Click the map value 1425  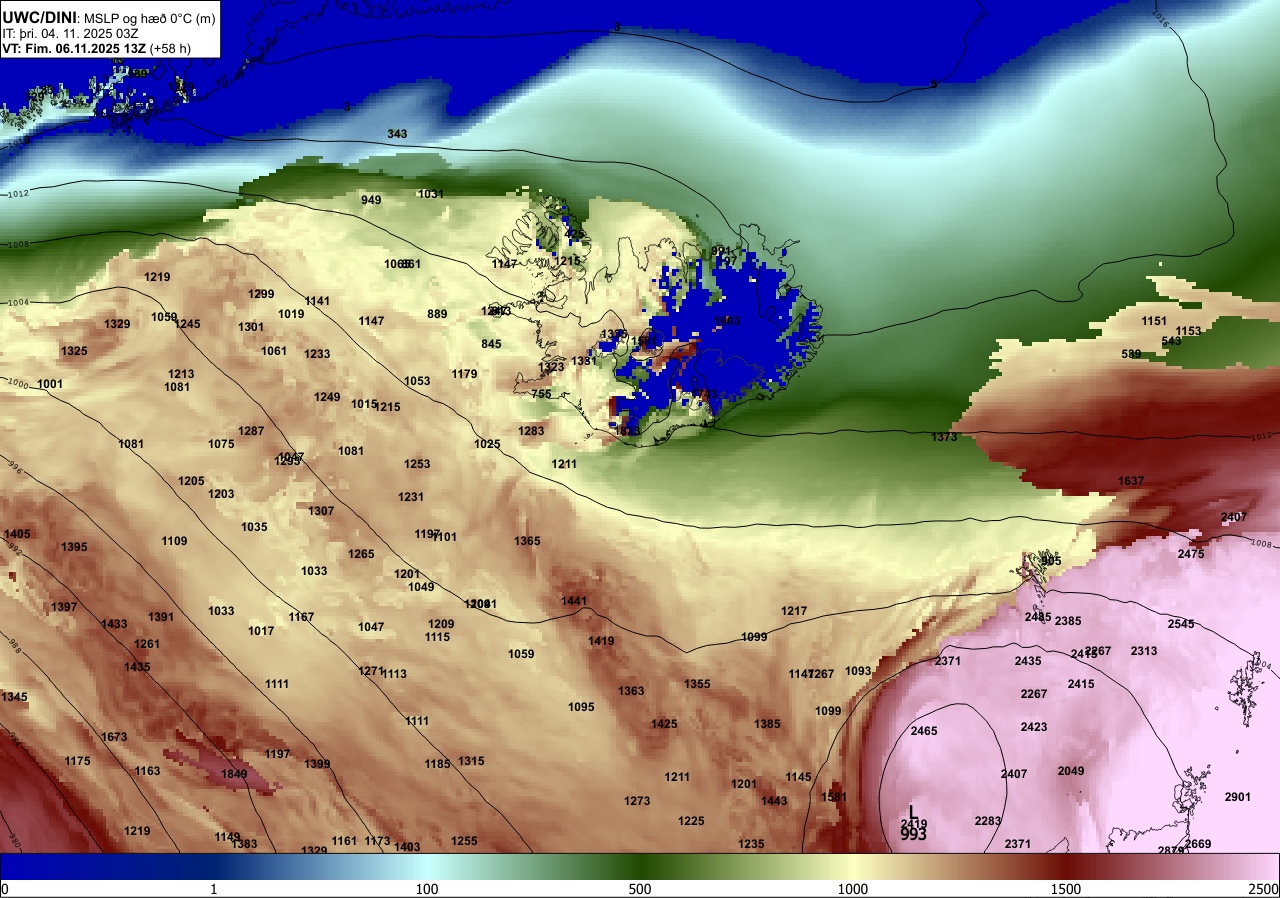tap(664, 724)
